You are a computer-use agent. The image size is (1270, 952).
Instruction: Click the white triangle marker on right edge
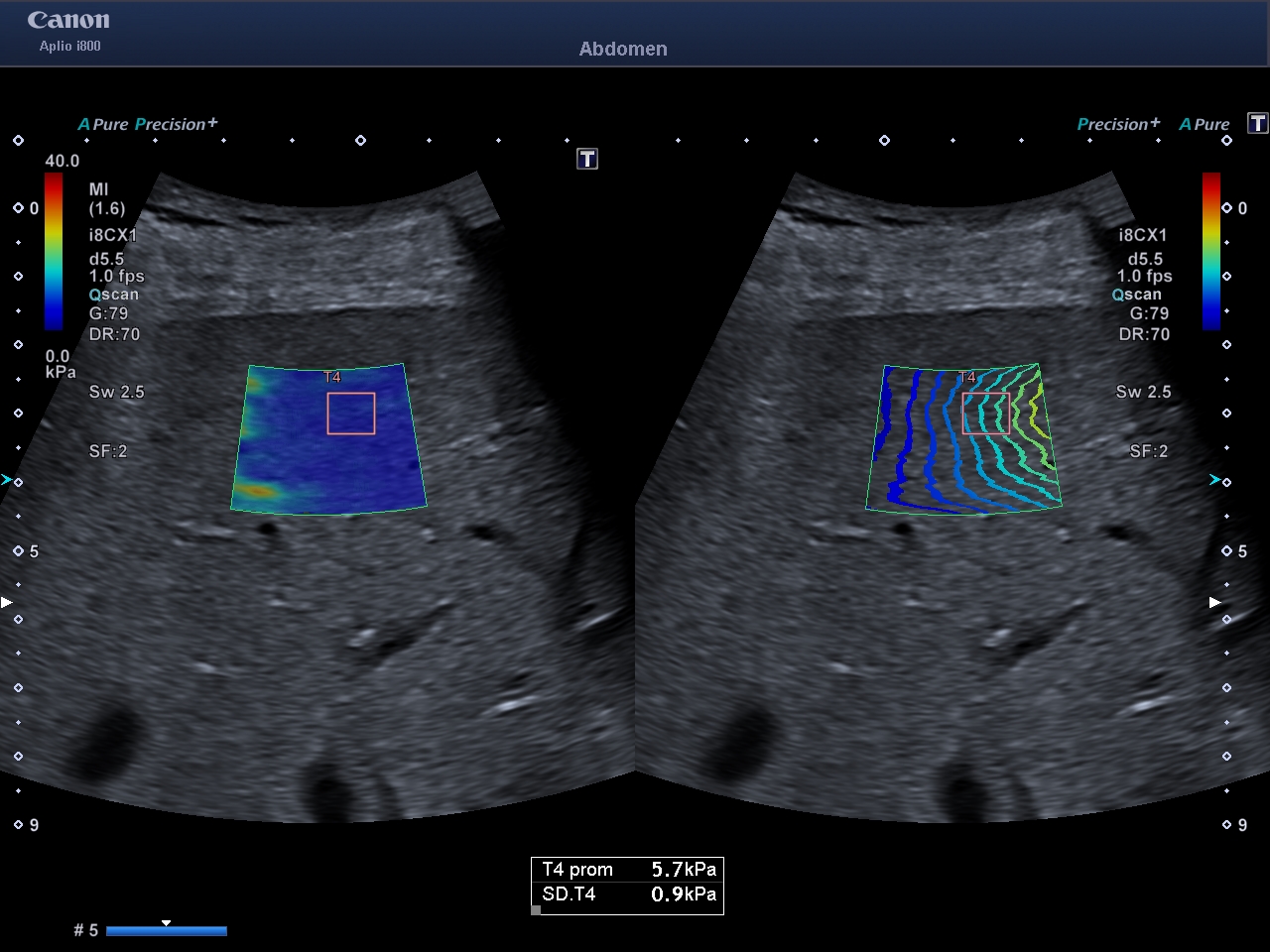point(1214,602)
